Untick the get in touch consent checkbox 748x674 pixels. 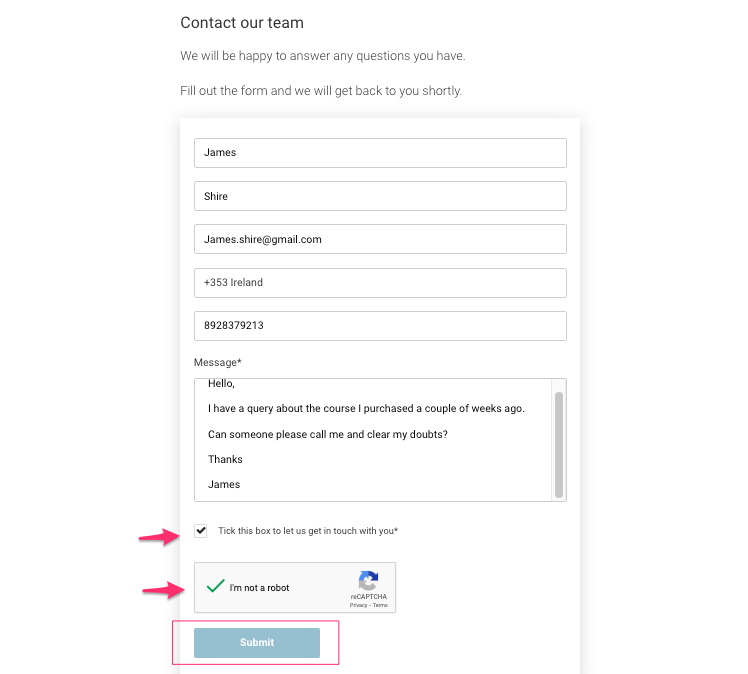201,531
